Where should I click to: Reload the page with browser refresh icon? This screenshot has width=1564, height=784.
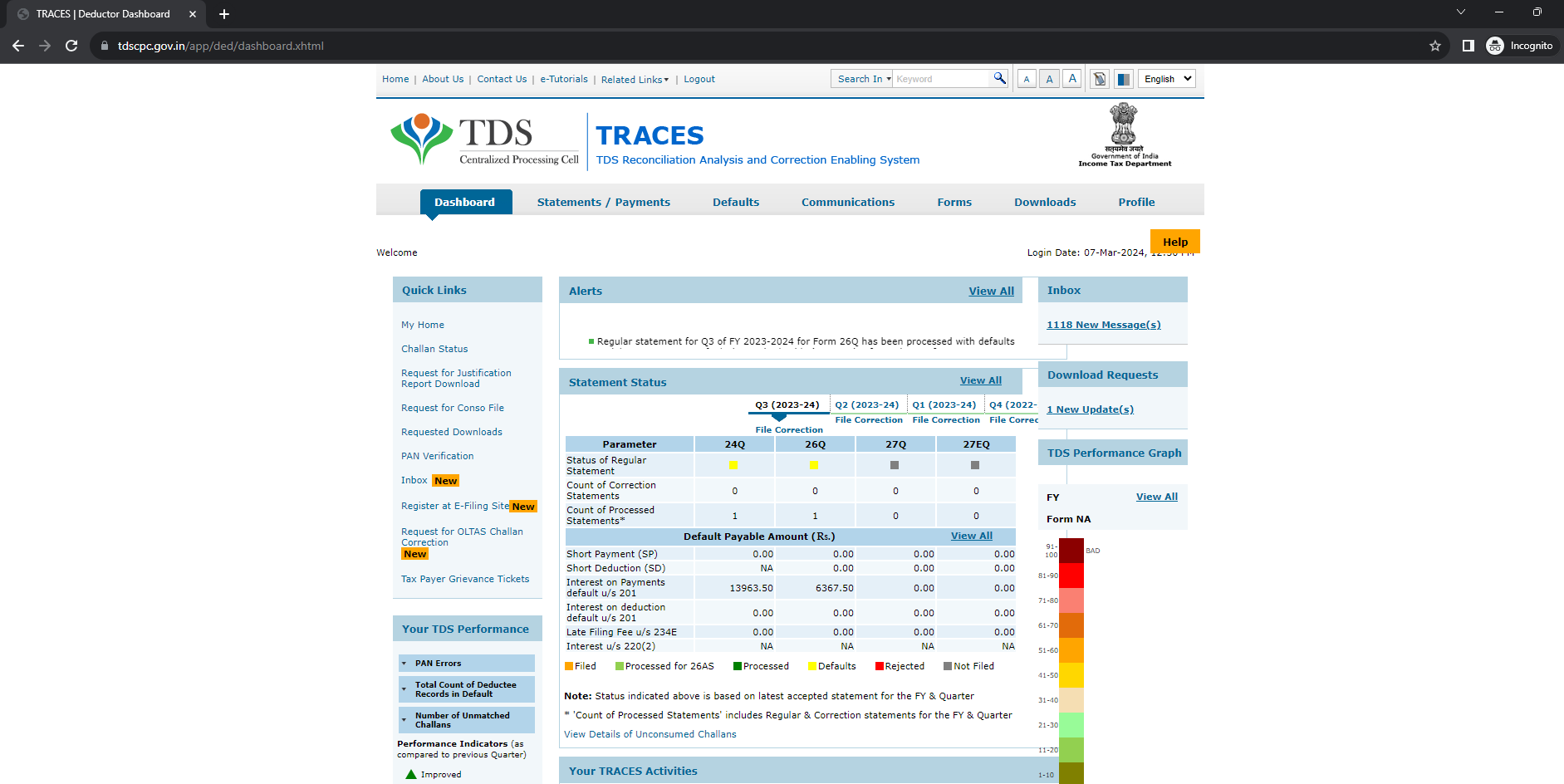tap(71, 46)
